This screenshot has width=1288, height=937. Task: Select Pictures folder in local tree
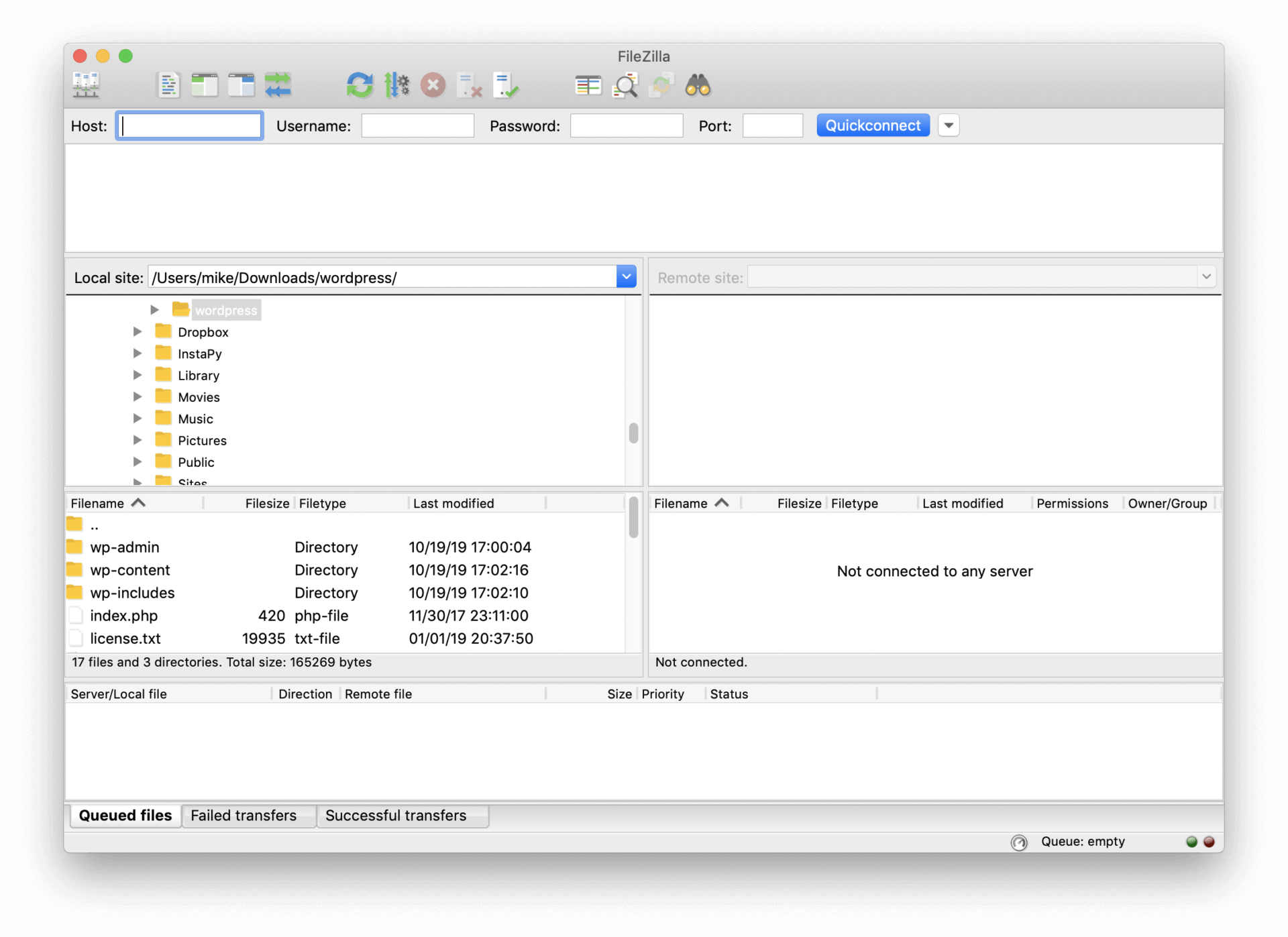point(202,441)
